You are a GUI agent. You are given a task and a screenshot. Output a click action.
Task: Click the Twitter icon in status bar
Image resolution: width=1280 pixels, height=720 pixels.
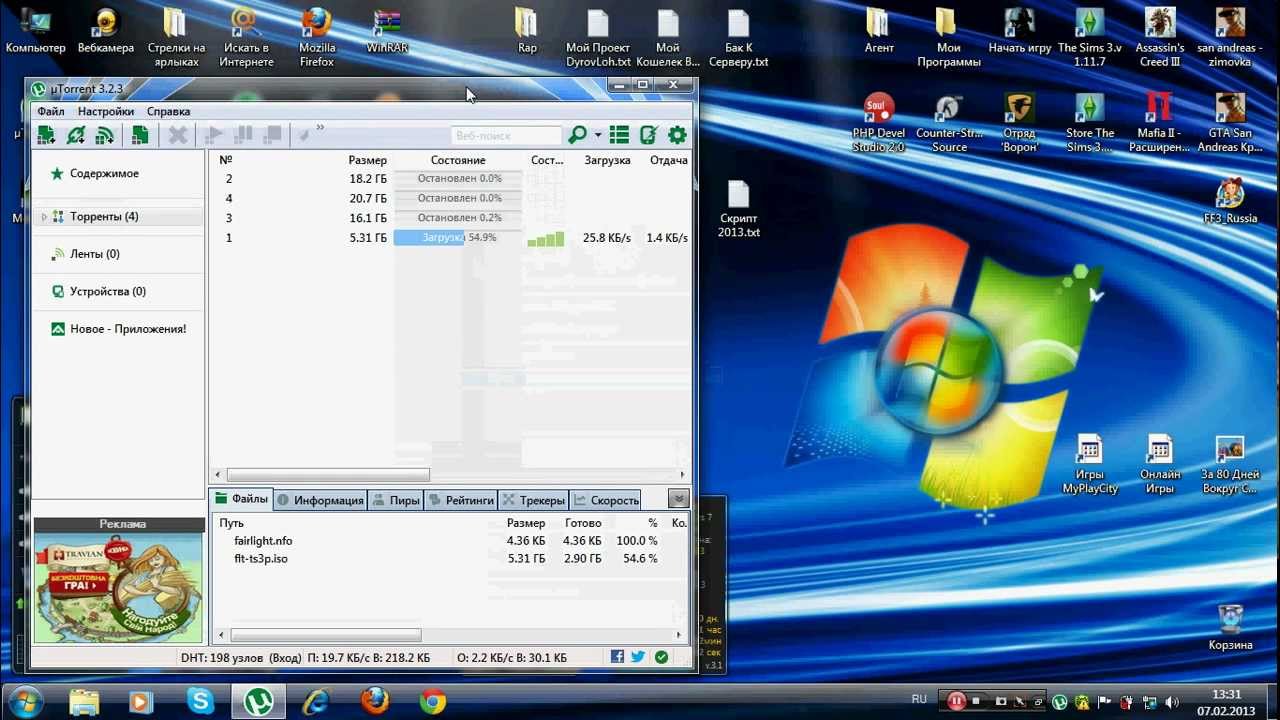point(638,657)
